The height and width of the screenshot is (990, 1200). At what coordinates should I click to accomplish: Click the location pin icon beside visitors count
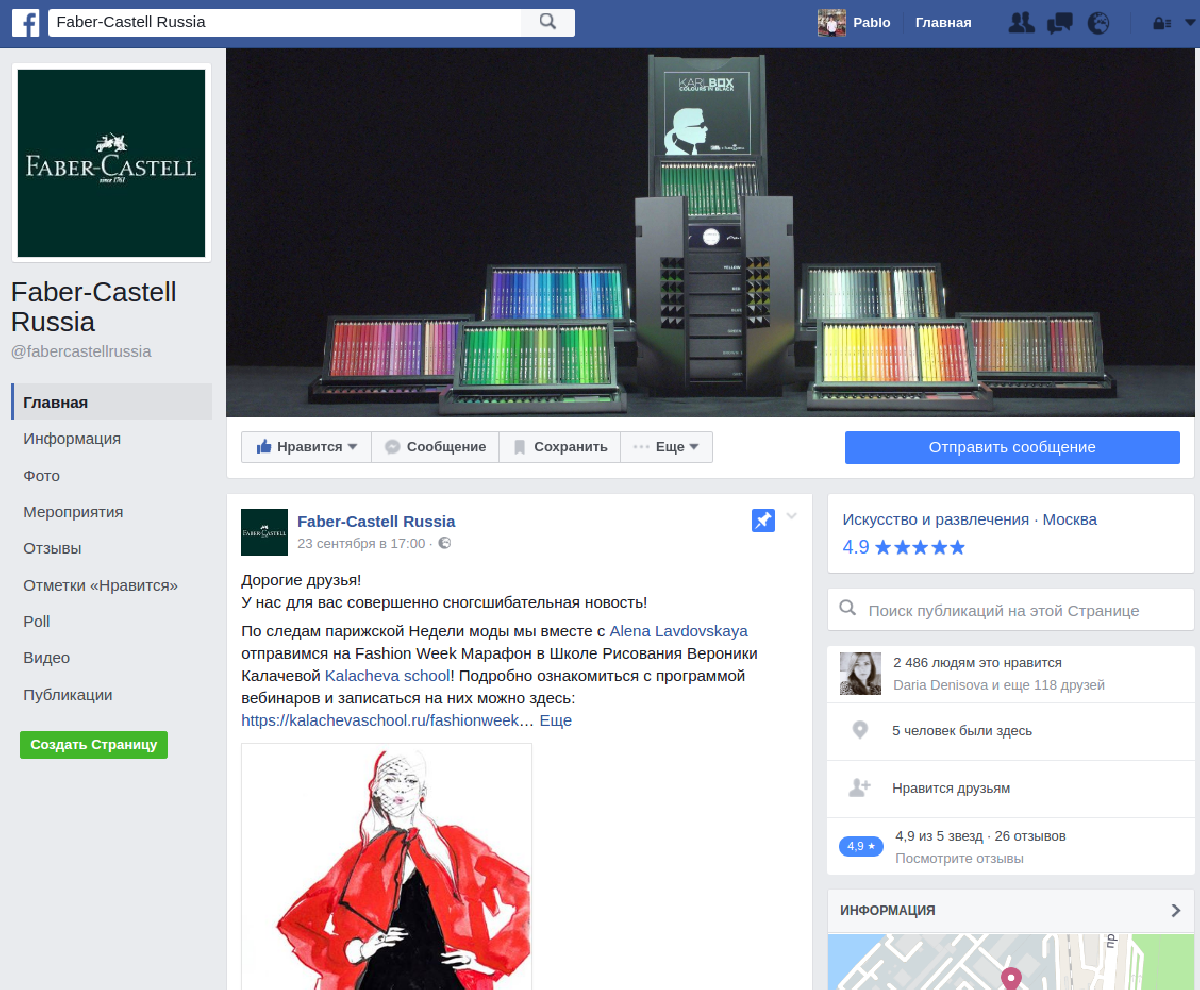pyautogui.click(x=860, y=730)
